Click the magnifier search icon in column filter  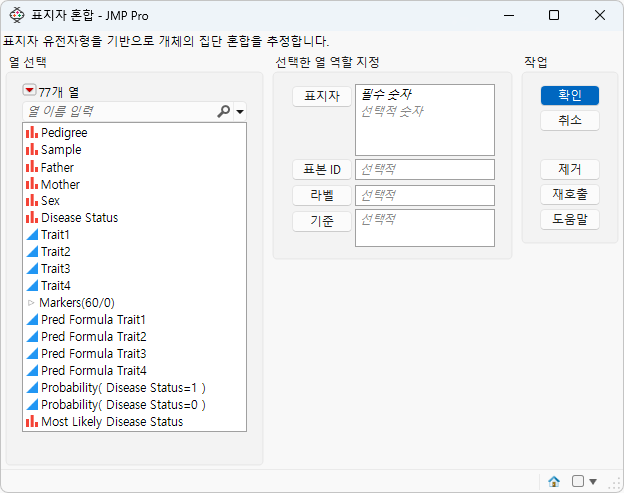(x=224, y=111)
